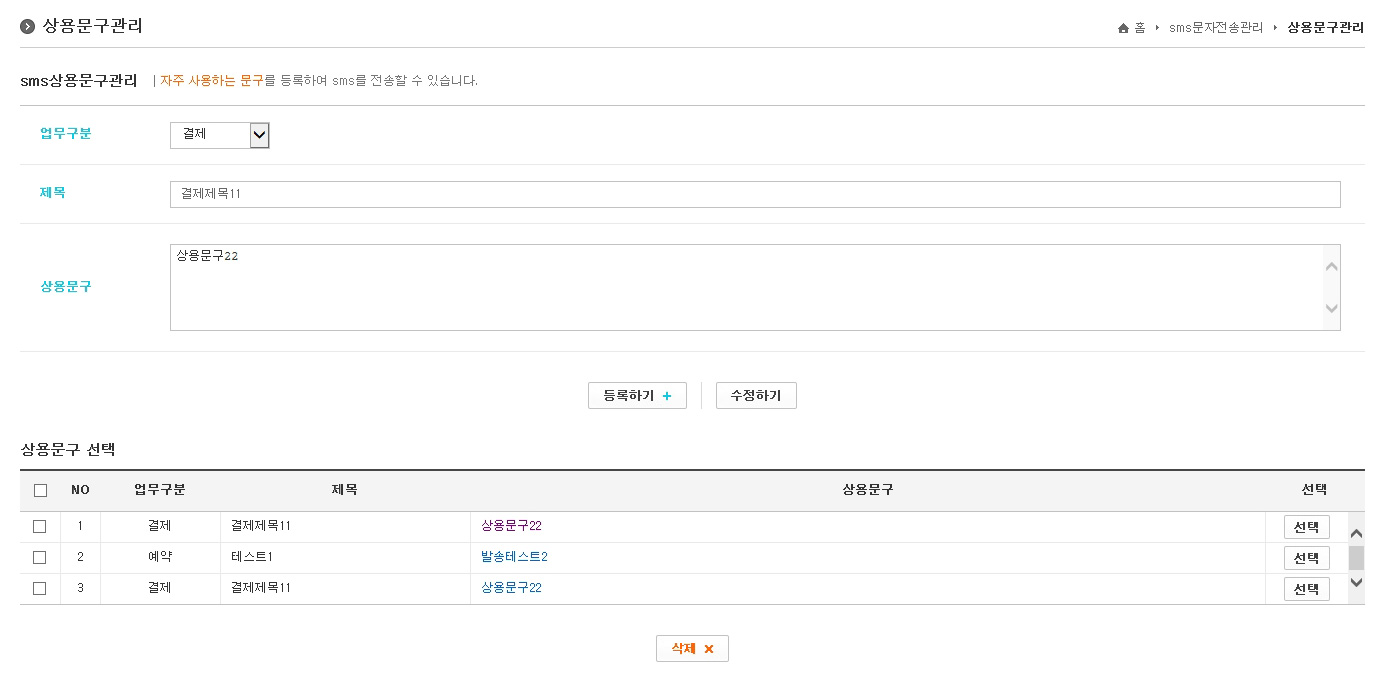
Task: Click the down arrow in the 상용문구 textarea
Action: coord(1331,308)
